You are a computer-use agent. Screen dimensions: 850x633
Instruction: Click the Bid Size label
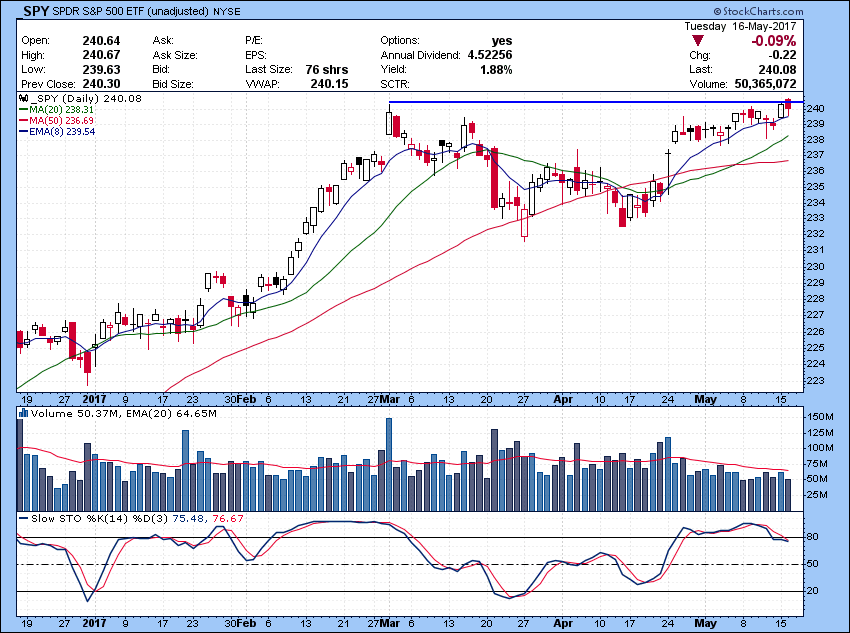click(173, 85)
